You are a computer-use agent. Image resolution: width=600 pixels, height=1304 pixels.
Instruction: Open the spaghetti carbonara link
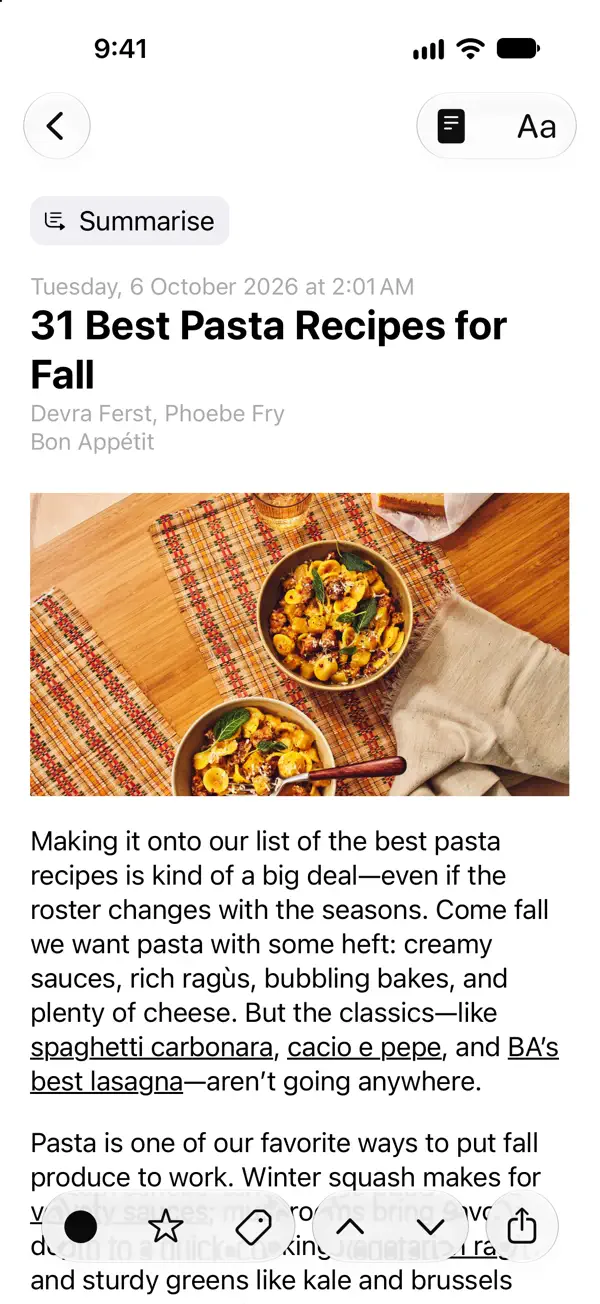coord(152,1047)
